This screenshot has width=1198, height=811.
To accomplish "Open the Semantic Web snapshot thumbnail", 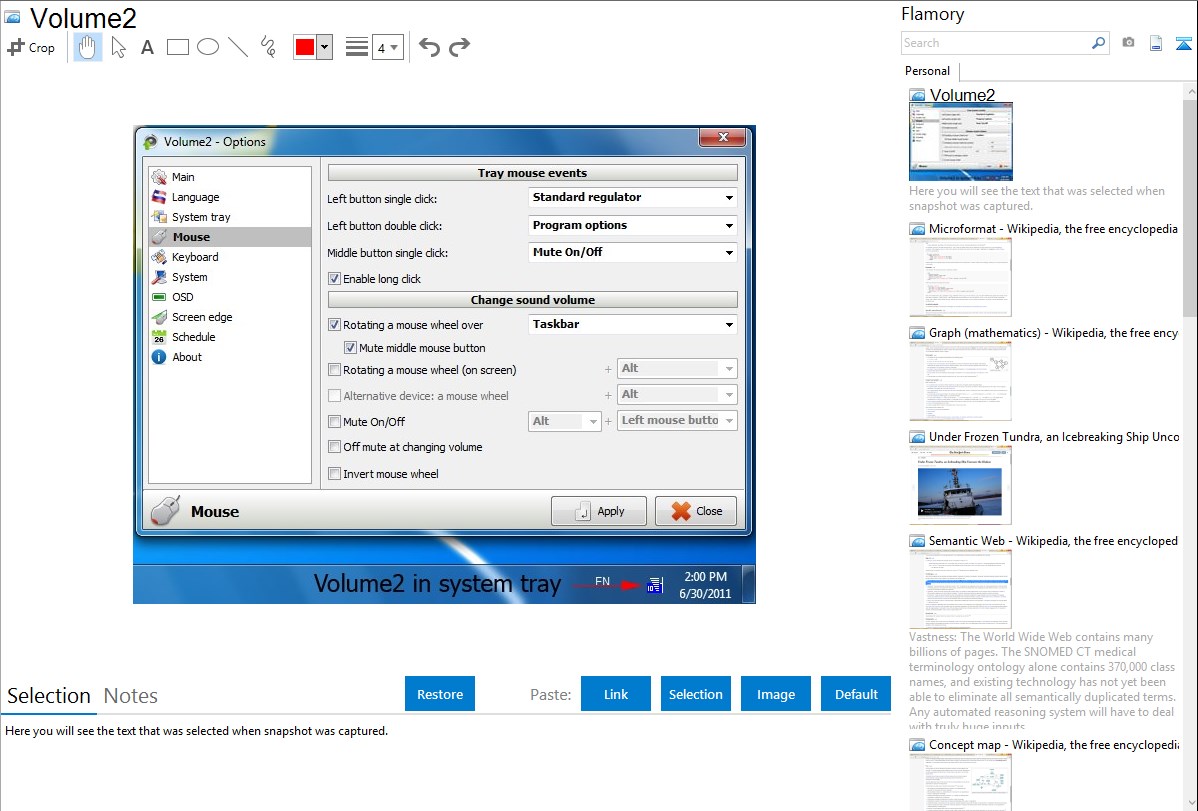I will tap(960, 589).
